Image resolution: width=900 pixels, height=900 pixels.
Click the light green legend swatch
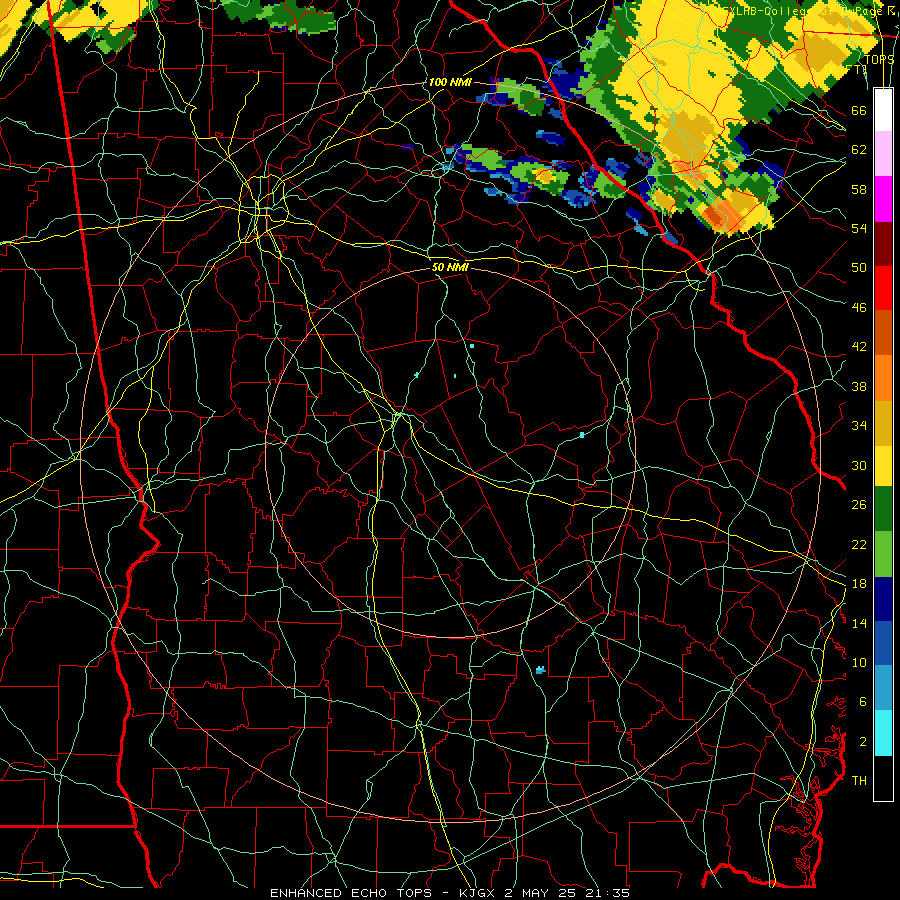883,554
